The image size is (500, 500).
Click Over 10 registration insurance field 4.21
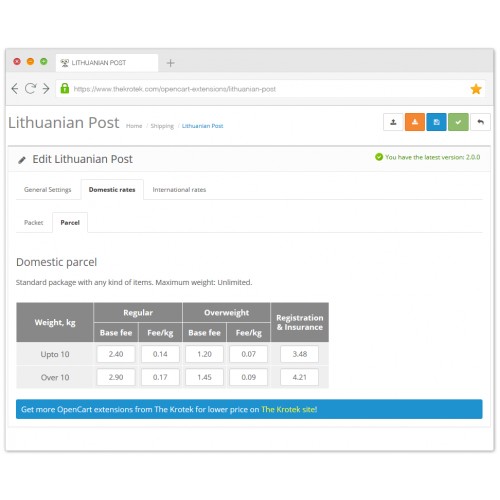tap(299, 377)
